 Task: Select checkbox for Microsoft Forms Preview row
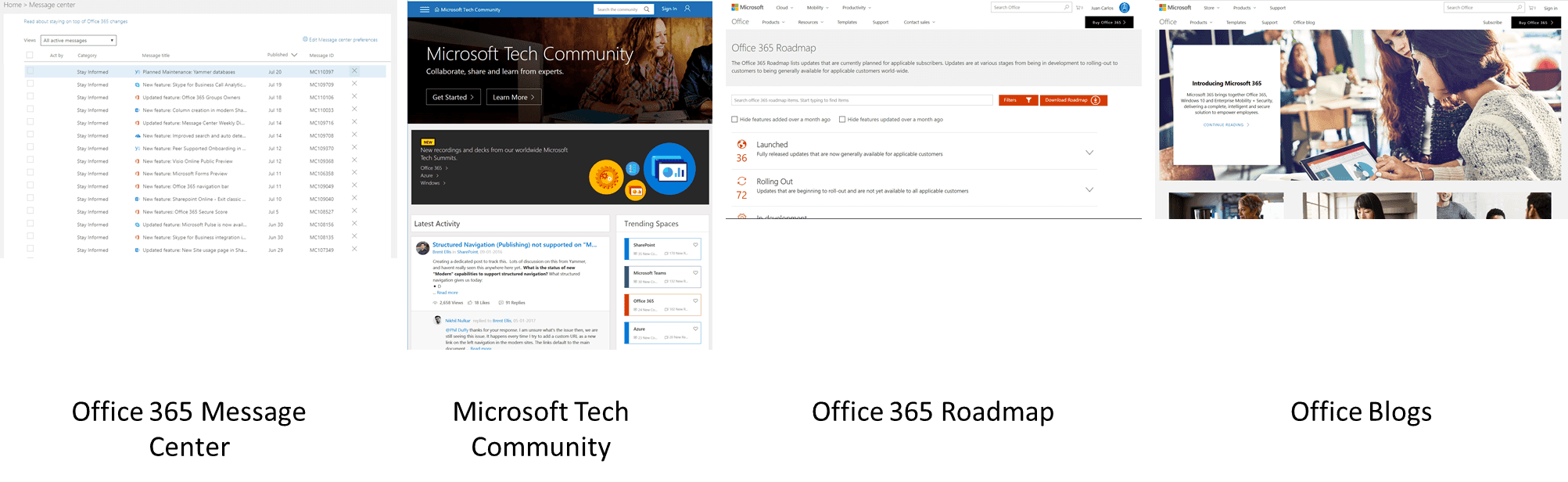coord(30,173)
